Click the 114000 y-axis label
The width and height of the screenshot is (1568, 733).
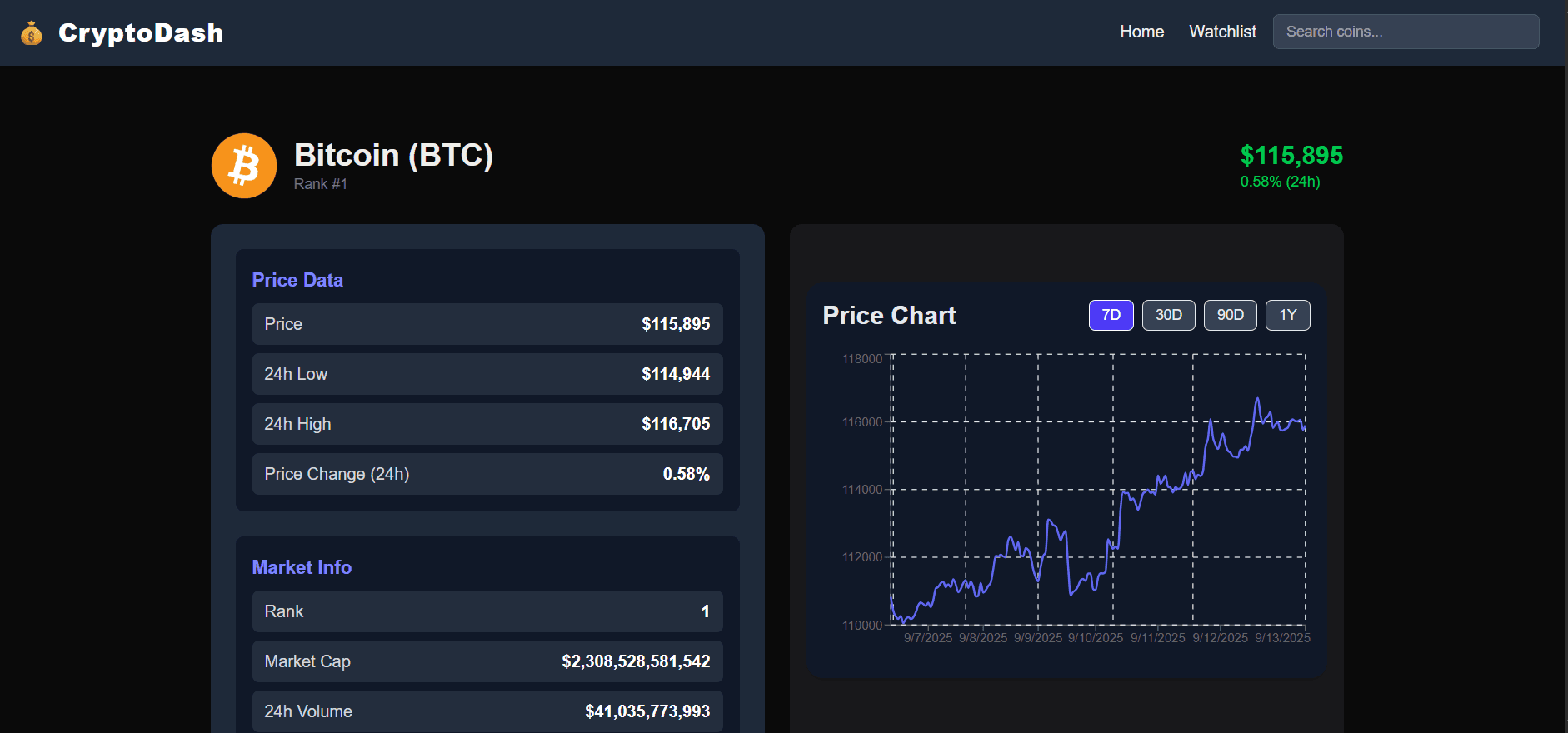[x=861, y=490]
